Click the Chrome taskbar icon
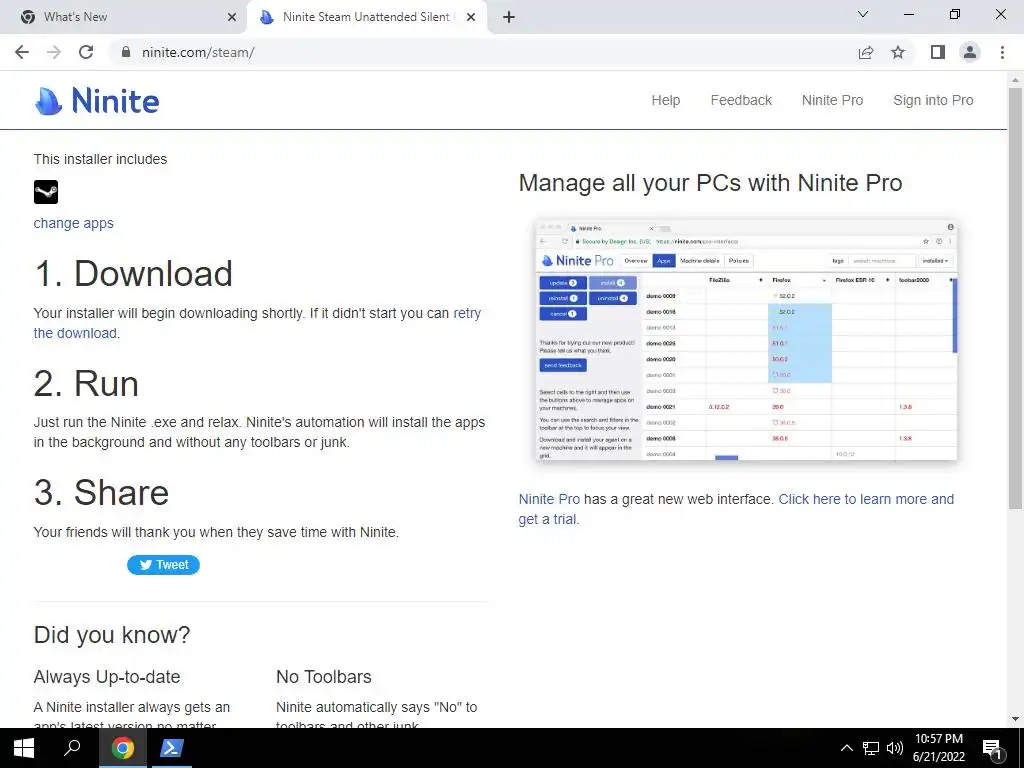Screen dimensions: 1024x768 122,748
